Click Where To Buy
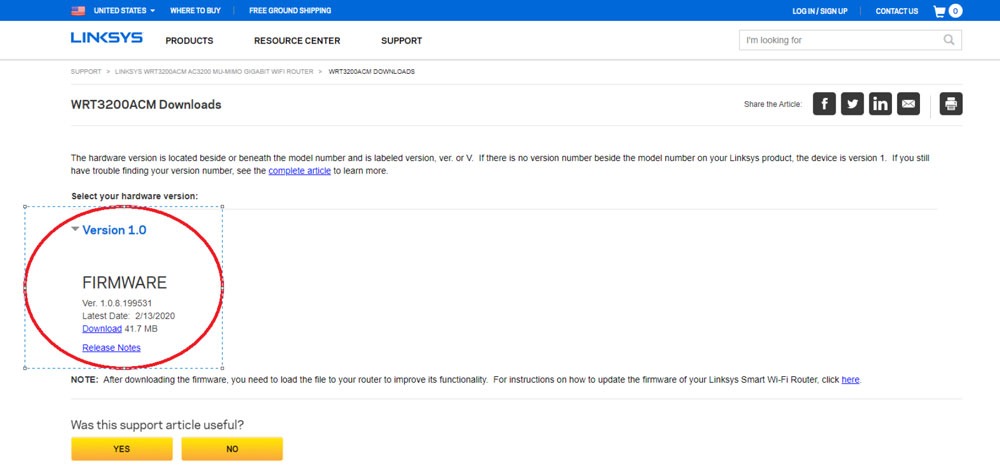The height and width of the screenshot is (465, 1000). pos(195,11)
